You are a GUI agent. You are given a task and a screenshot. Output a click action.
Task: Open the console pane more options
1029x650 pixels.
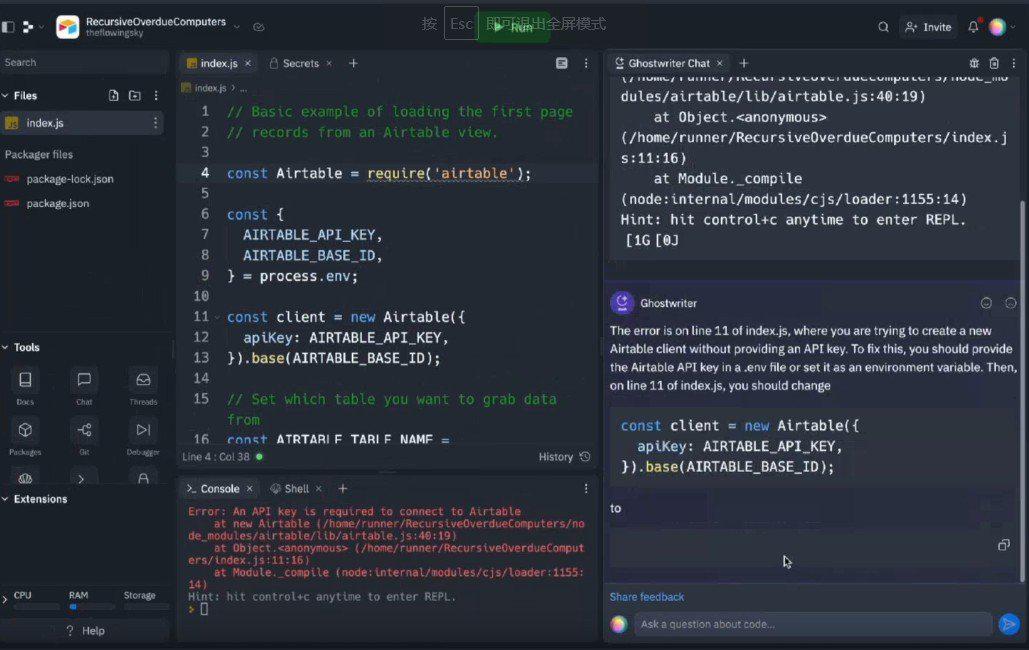pos(586,489)
